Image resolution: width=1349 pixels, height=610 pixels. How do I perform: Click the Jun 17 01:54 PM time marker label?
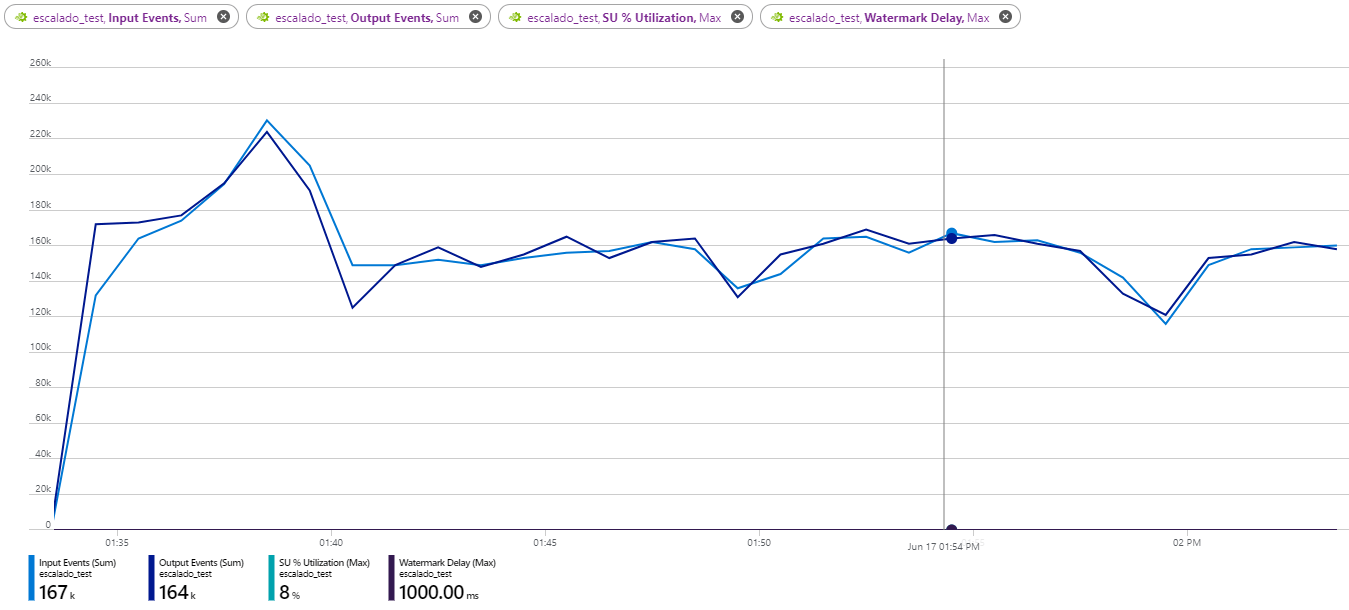pos(943,547)
